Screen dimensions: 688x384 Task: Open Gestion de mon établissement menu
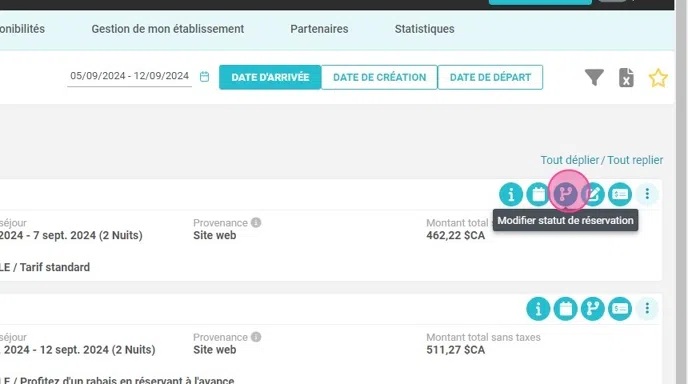pyautogui.click(x=168, y=29)
